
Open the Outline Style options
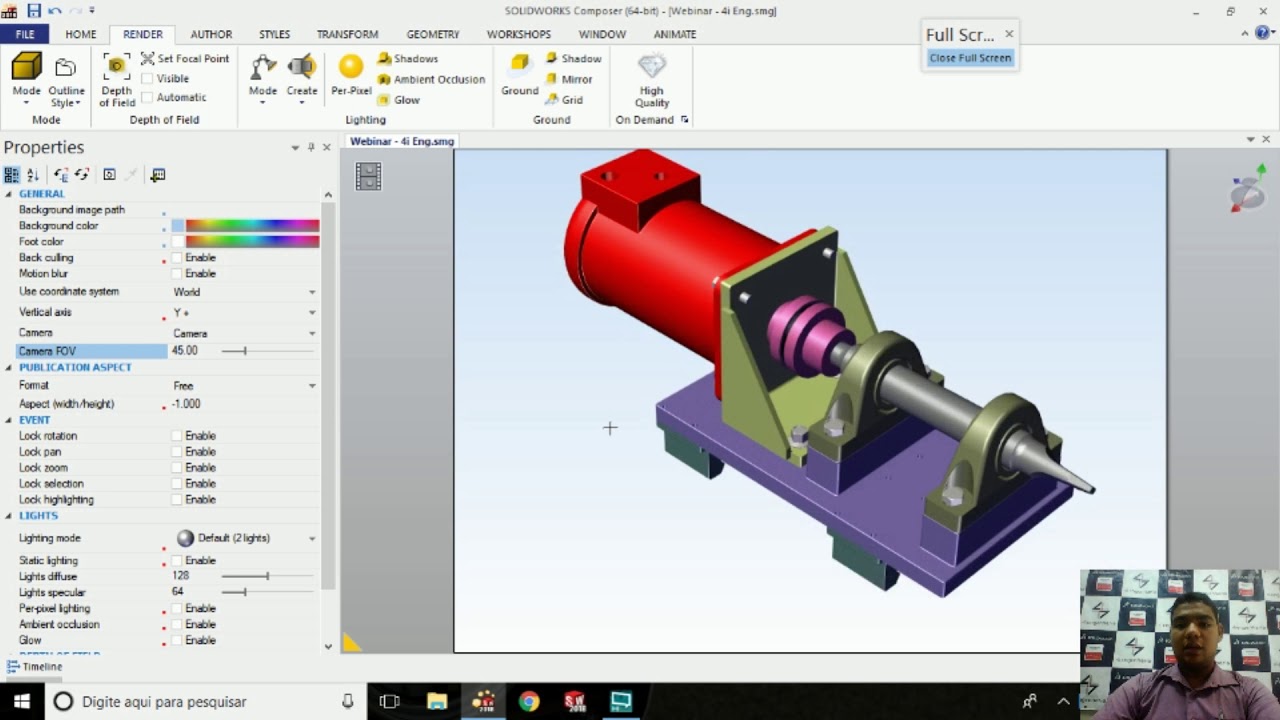pos(66,80)
